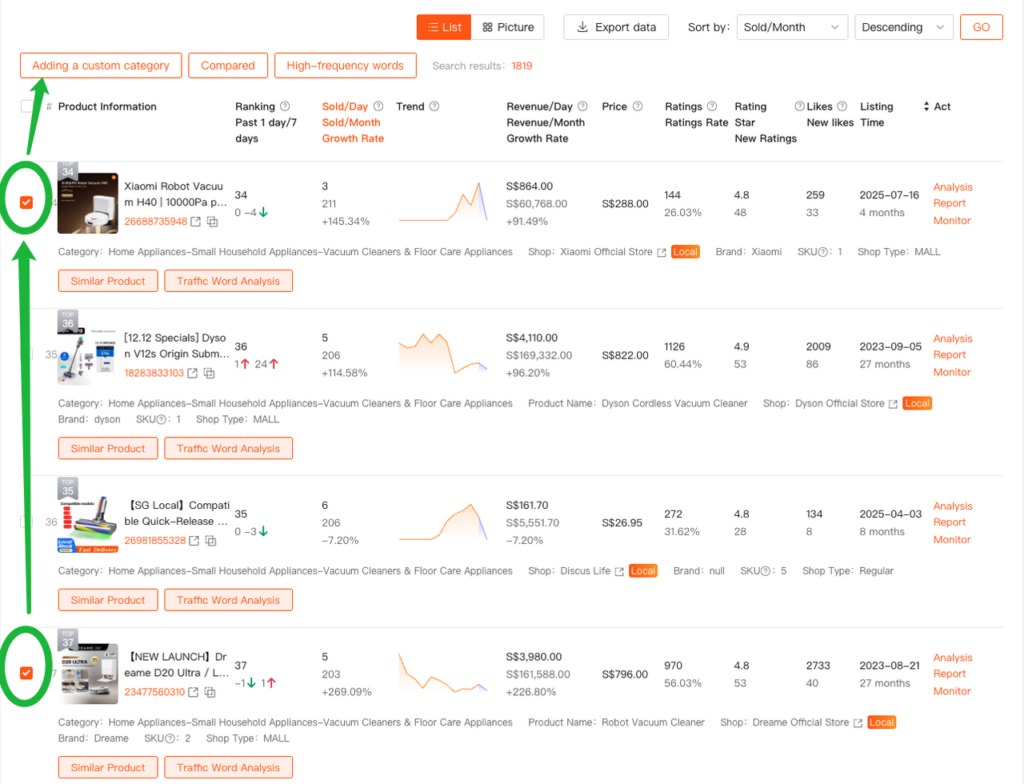Open Analysis link for the Dyson product
The image size is (1024, 784).
pyautogui.click(x=952, y=339)
